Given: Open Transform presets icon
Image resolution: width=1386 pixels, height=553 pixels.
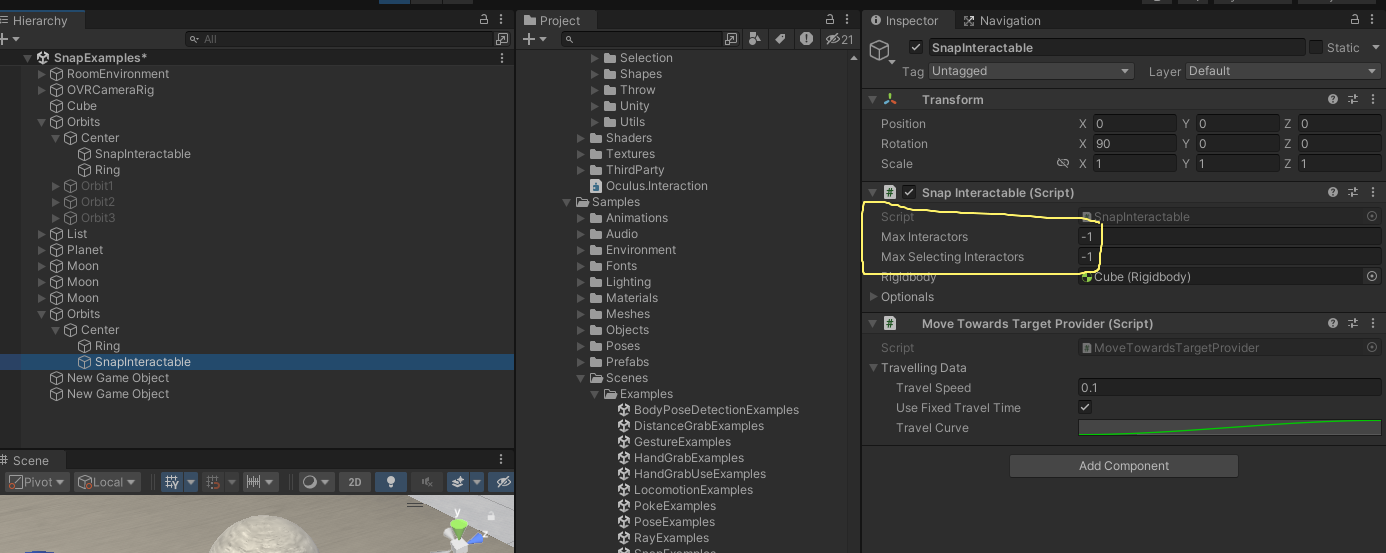Looking at the screenshot, I should [x=1352, y=100].
